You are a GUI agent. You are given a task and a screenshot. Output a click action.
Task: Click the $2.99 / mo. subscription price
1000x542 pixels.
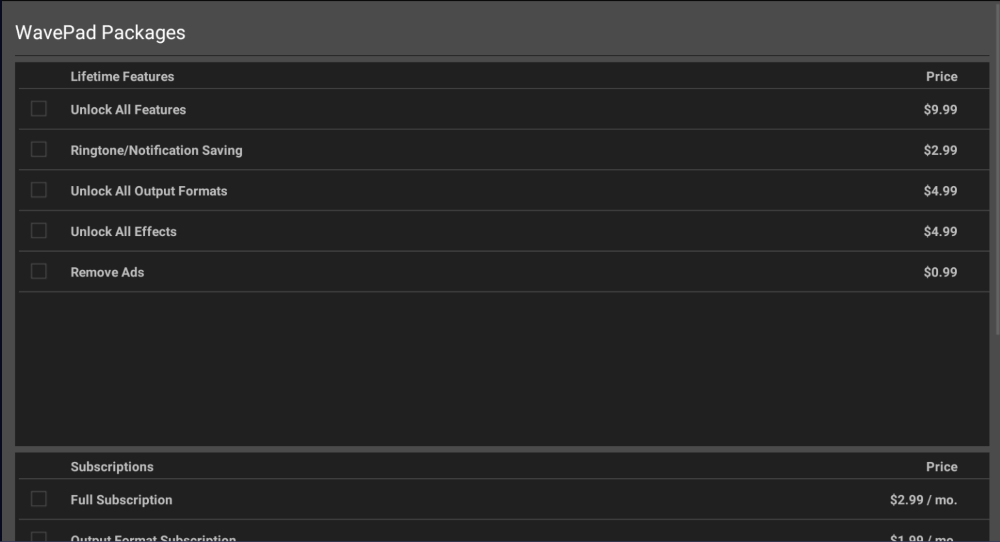click(923, 500)
